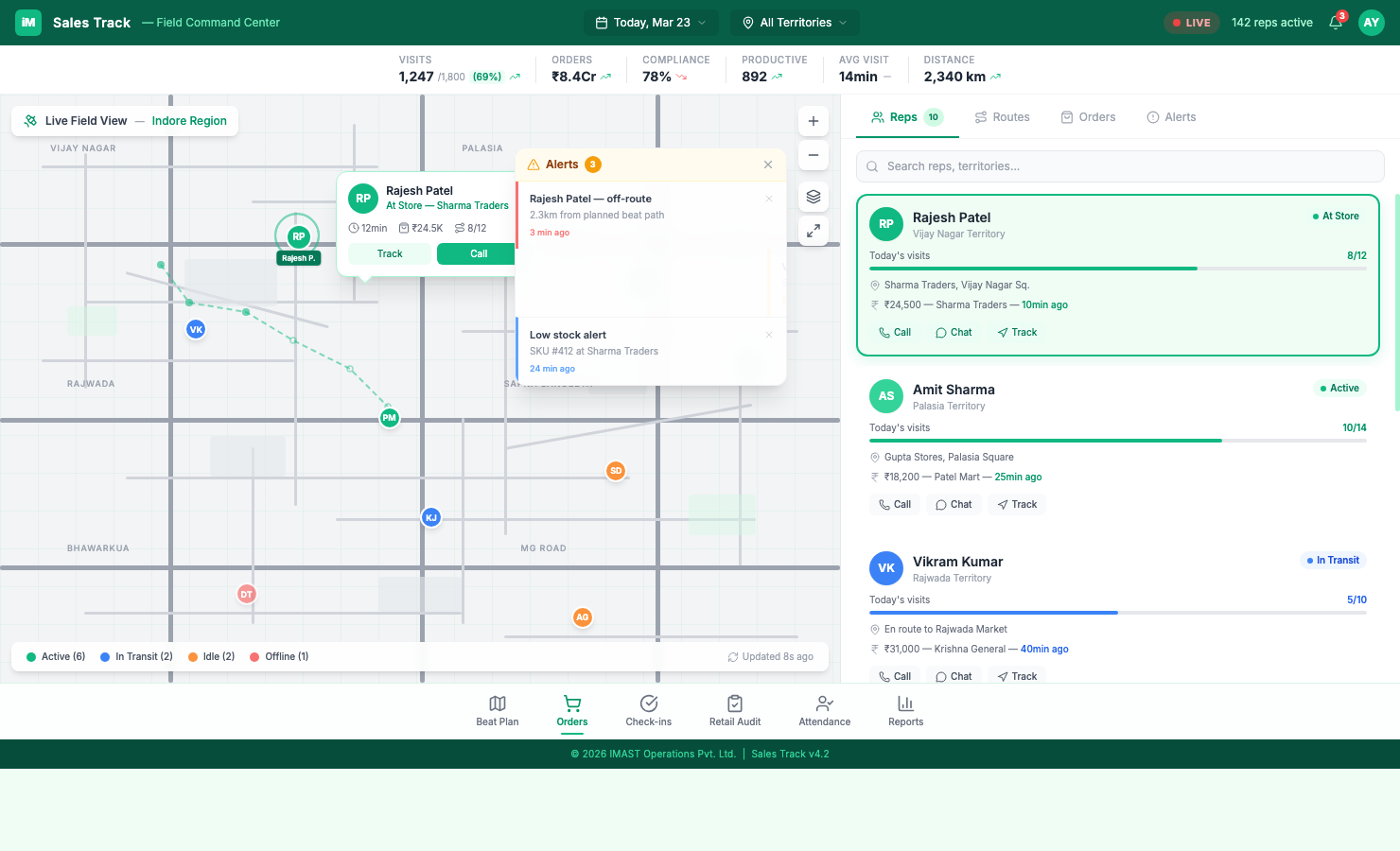
Task: Track Rajesh Patel from his map popup
Action: click(388, 253)
